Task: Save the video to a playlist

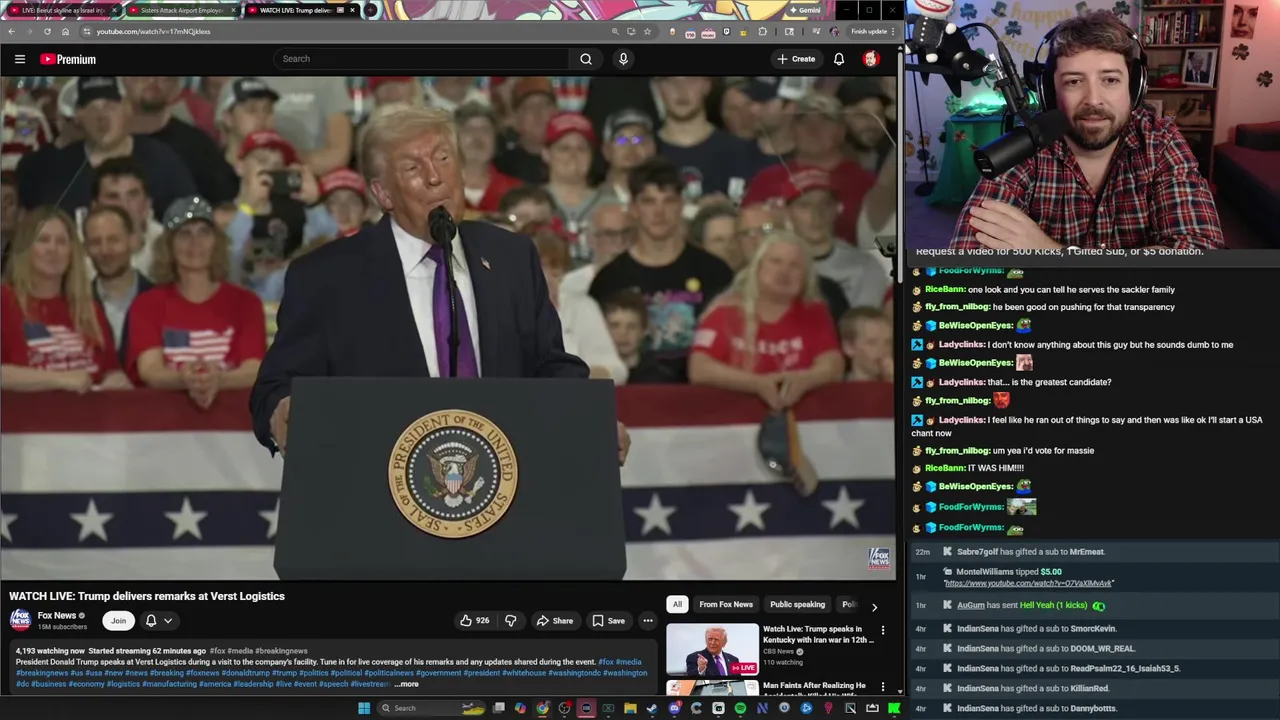Action: coord(608,621)
